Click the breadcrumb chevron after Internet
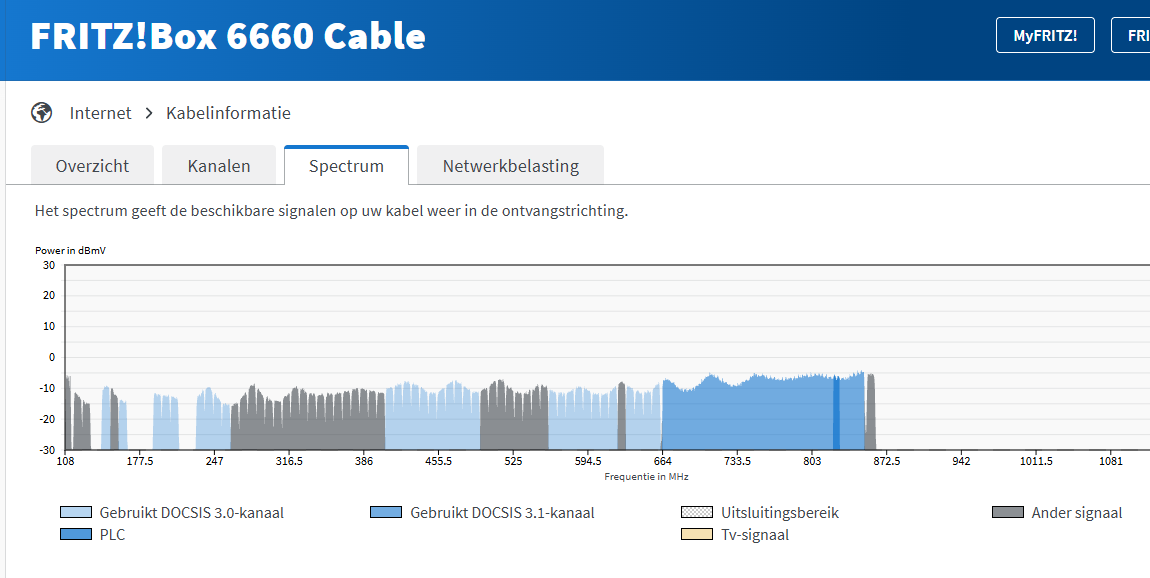This screenshot has height=578, width=1150. click(x=149, y=113)
